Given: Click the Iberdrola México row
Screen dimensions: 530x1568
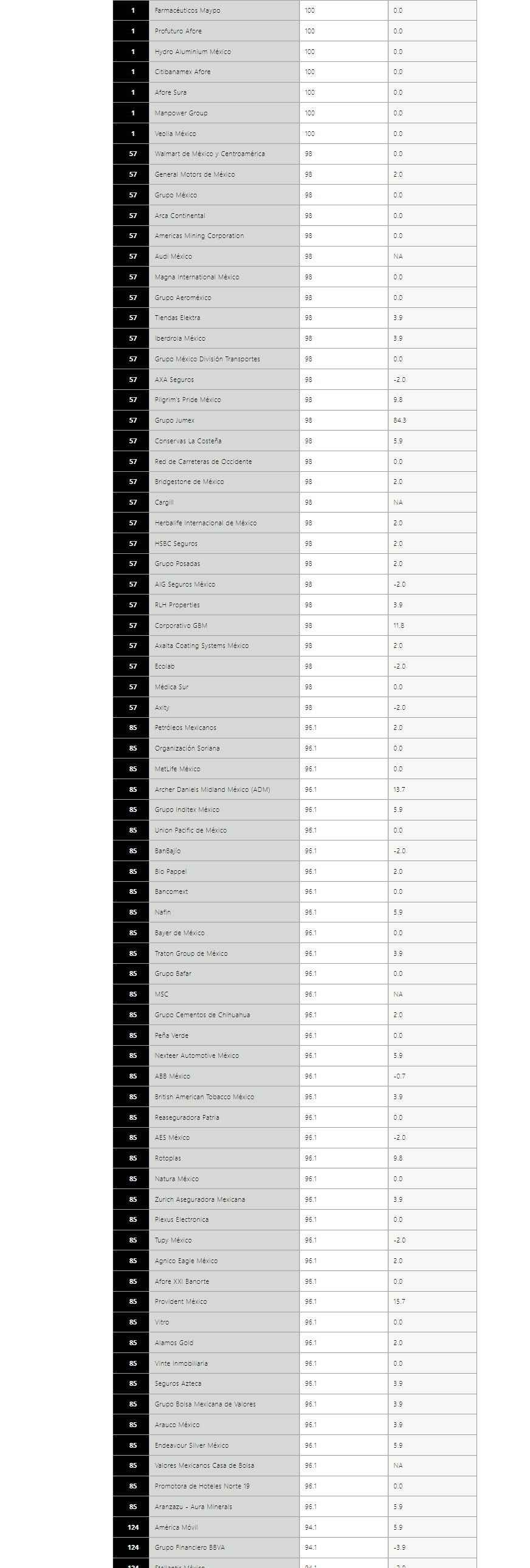Looking at the screenshot, I should click(294, 338).
